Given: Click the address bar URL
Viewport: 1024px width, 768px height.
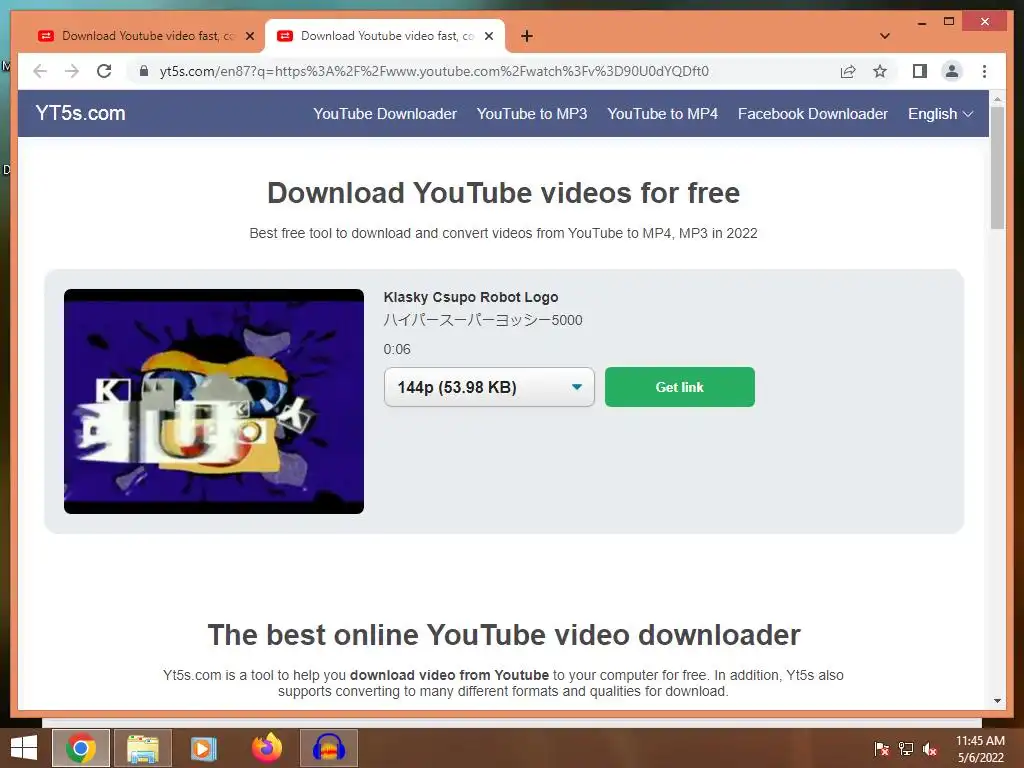Looking at the screenshot, I should click(434, 71).
